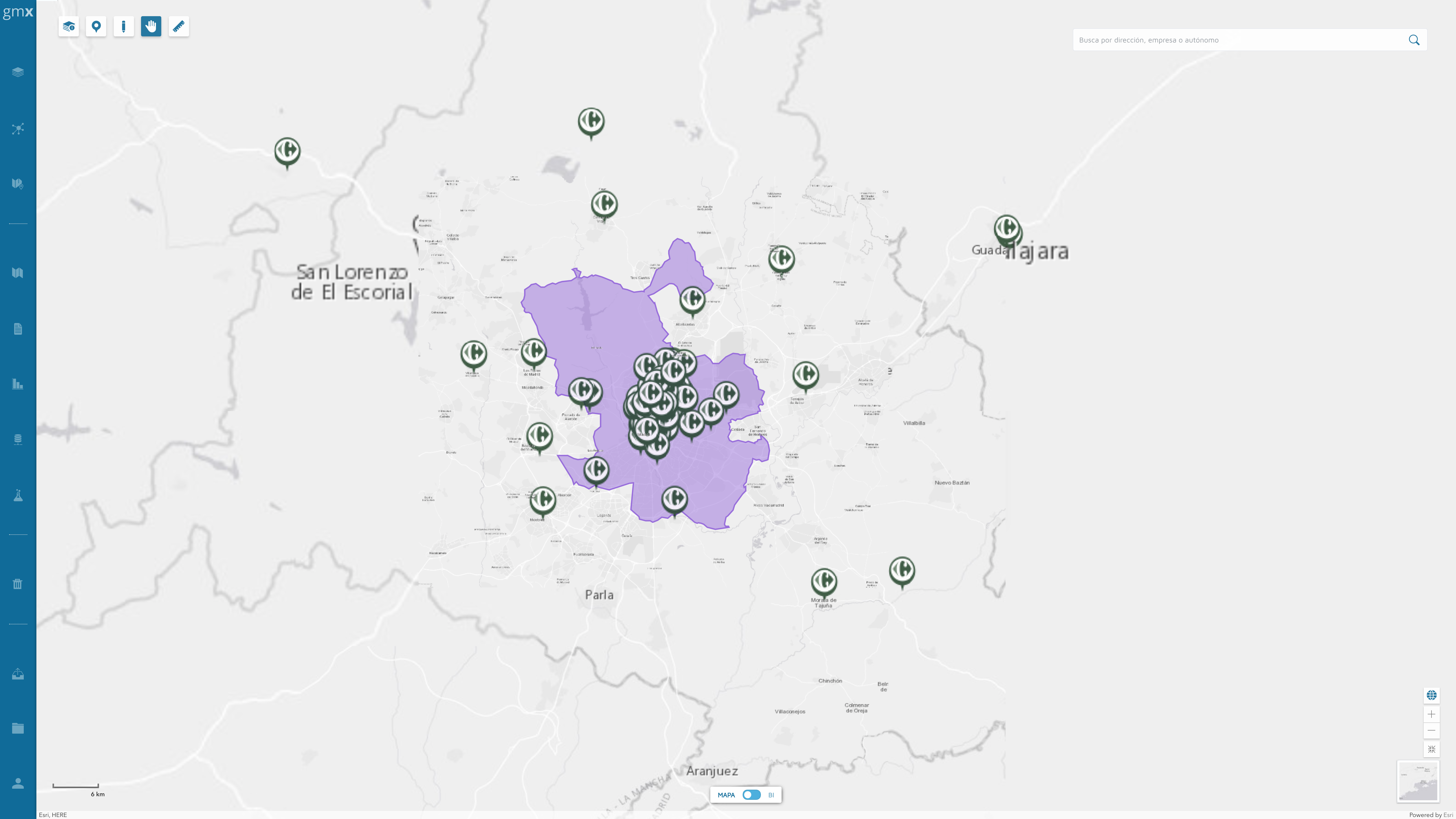Open the layers panel in sidebar
This screenshot has width=1456, height=819.
17,72
